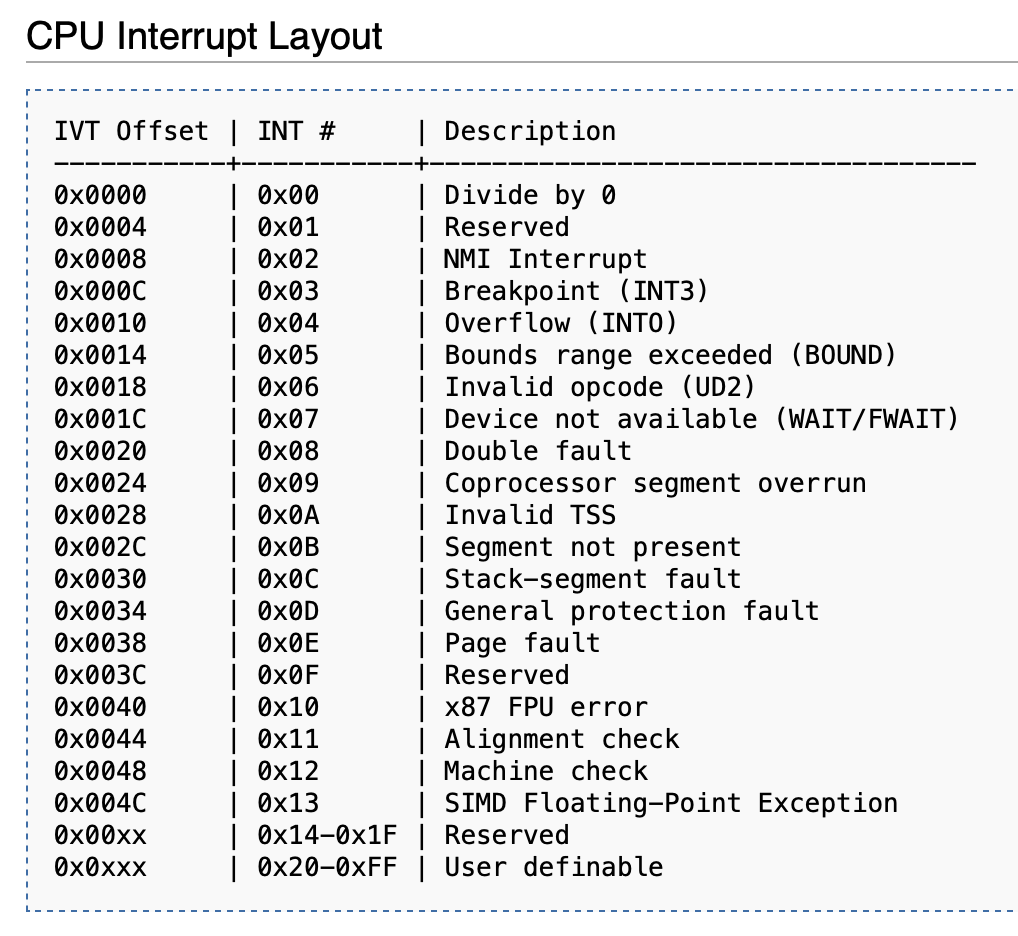Image resolution: width=1018 pixels, height=936 pixels.
Task: Click the 0x20-0xFF interrupt number range
Action: (326, 867)
